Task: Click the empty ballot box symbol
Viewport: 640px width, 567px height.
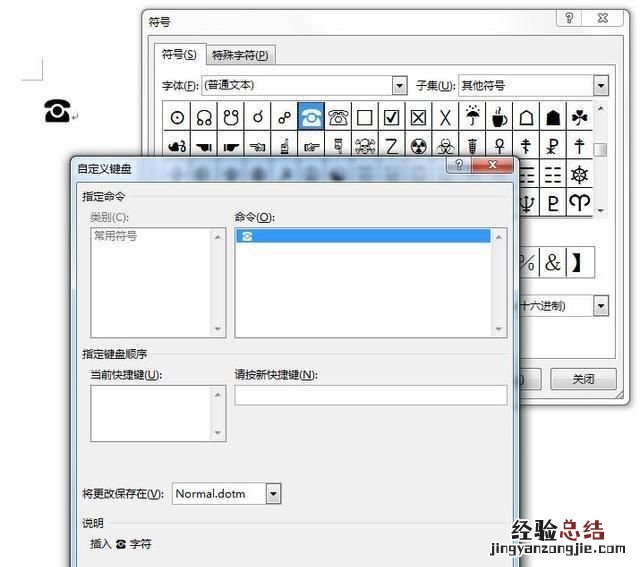Action: click(x=365, y=117)
